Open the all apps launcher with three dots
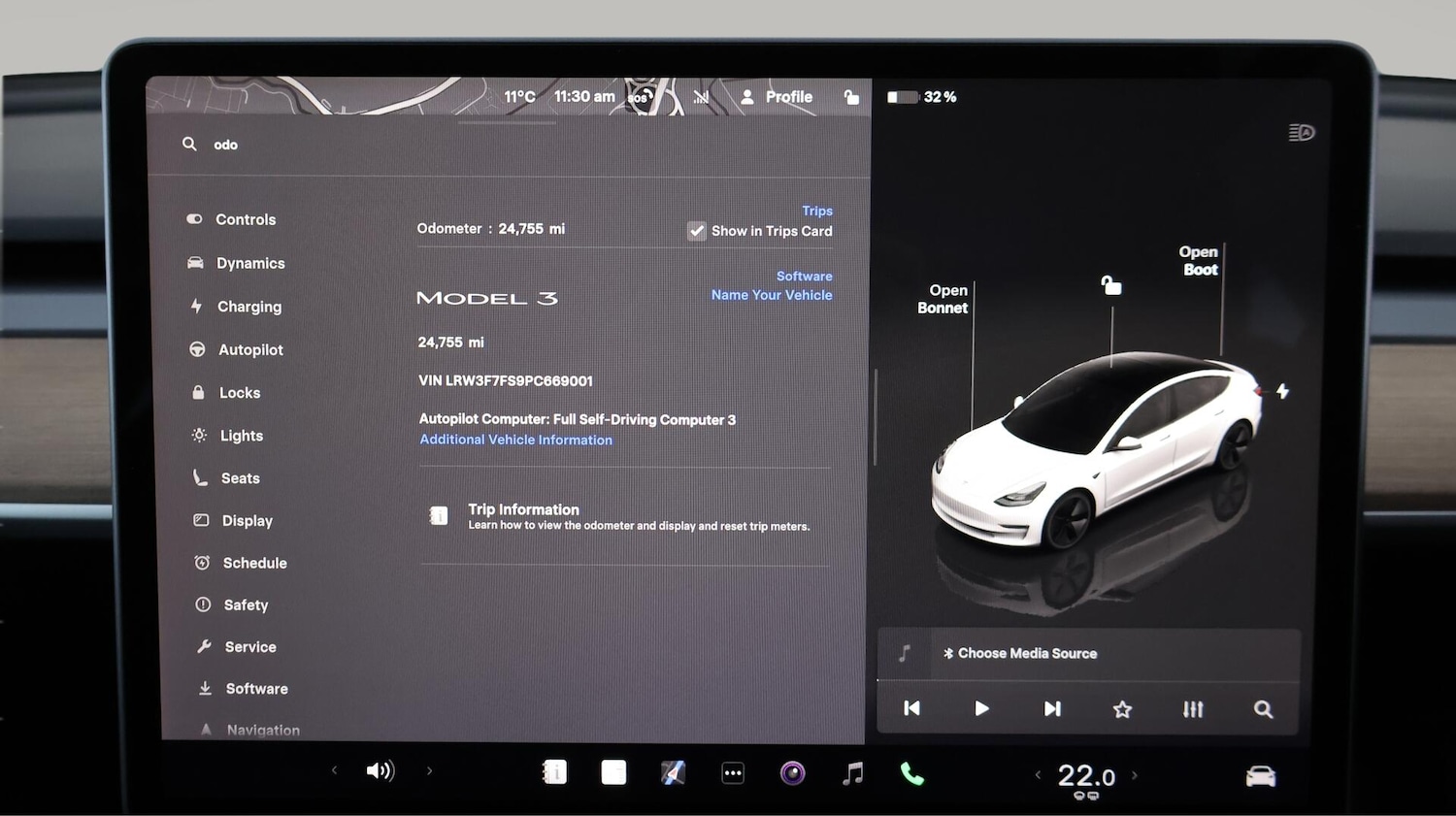Image resolution: width=1456 pixels, height=816 pixels. (733, 771)
